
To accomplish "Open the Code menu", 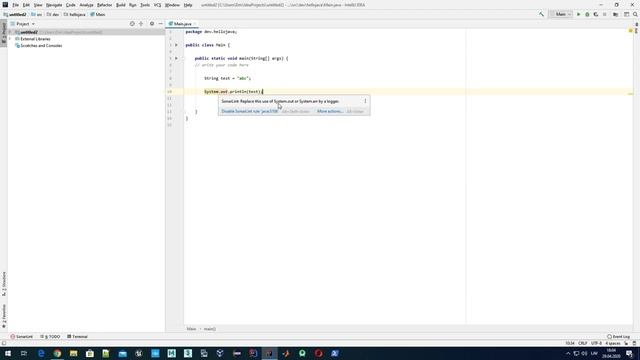I will (x=71, y=5).
